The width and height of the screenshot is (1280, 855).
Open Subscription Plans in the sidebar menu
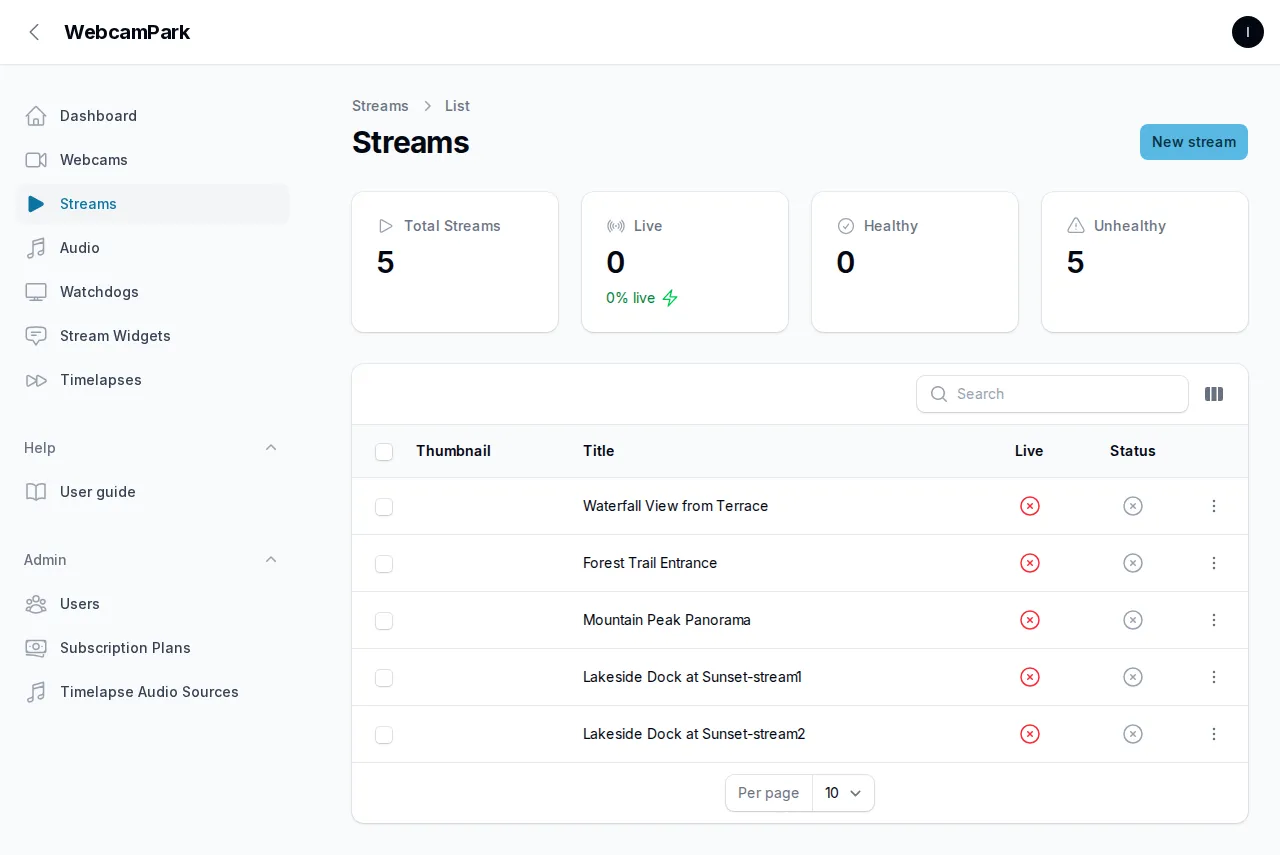(153, 648)
